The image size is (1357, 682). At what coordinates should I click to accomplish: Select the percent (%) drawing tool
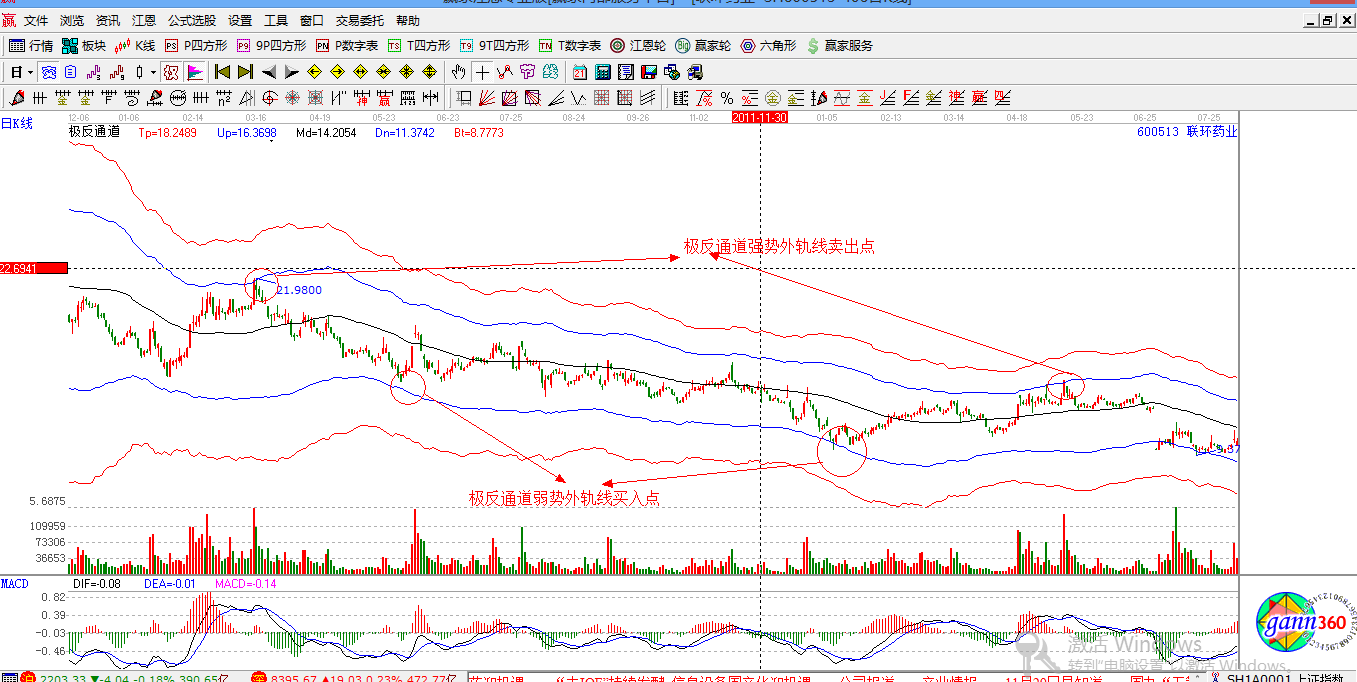[x=727, y=98]
